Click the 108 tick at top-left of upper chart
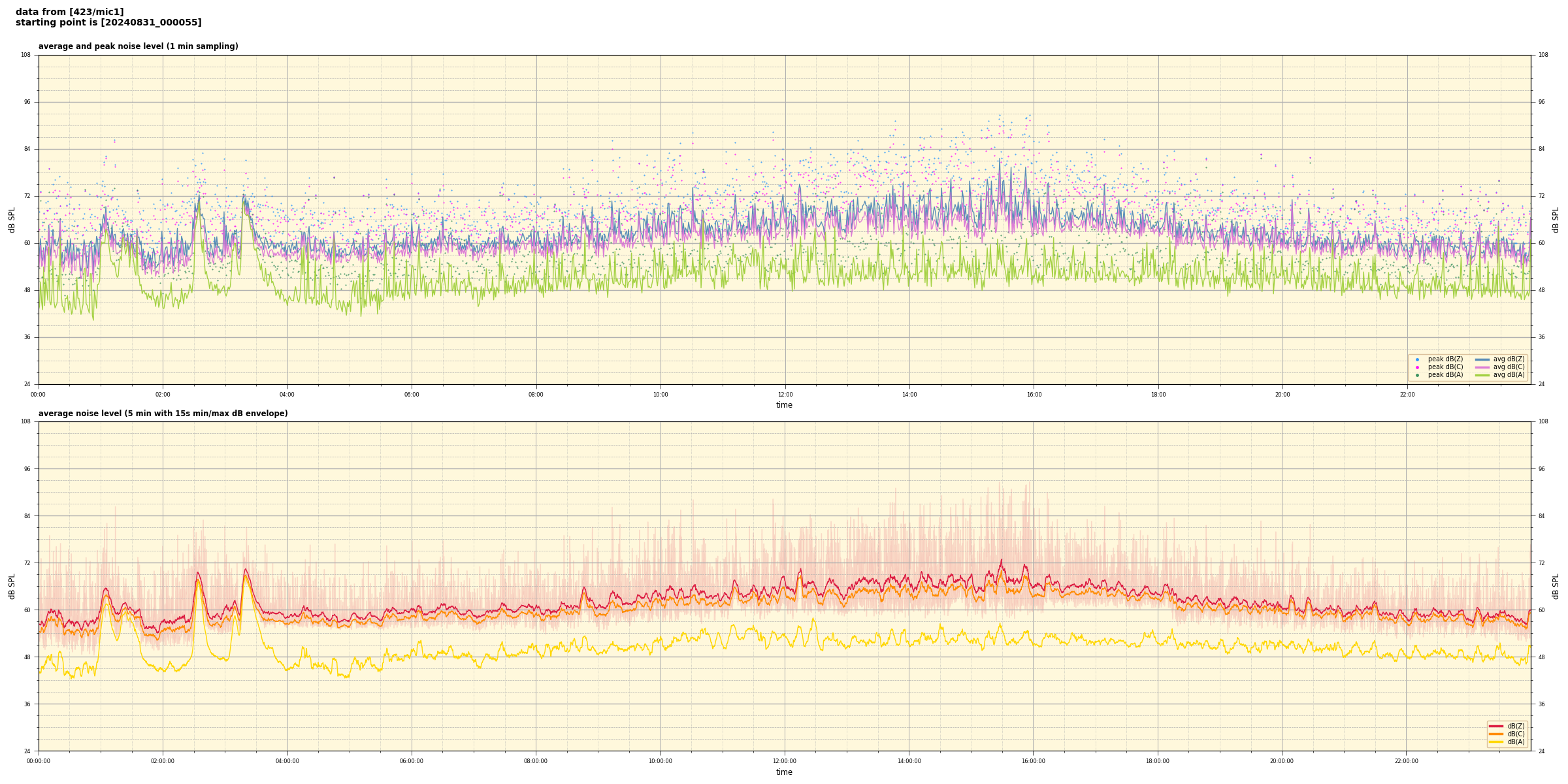Image resolution: width=1568 pixels, height=784 pixels. click(x=25, y=55)
